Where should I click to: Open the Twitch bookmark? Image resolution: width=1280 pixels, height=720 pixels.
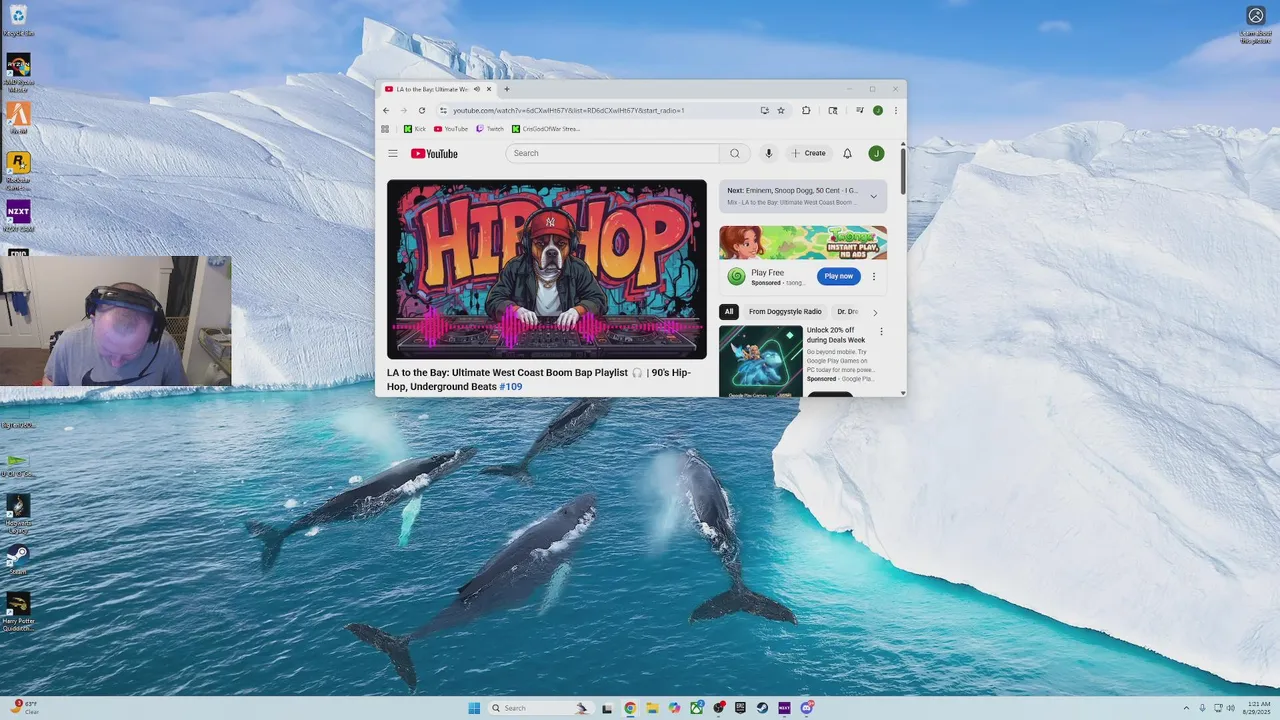pyautogui.click(x=490, y=129)
